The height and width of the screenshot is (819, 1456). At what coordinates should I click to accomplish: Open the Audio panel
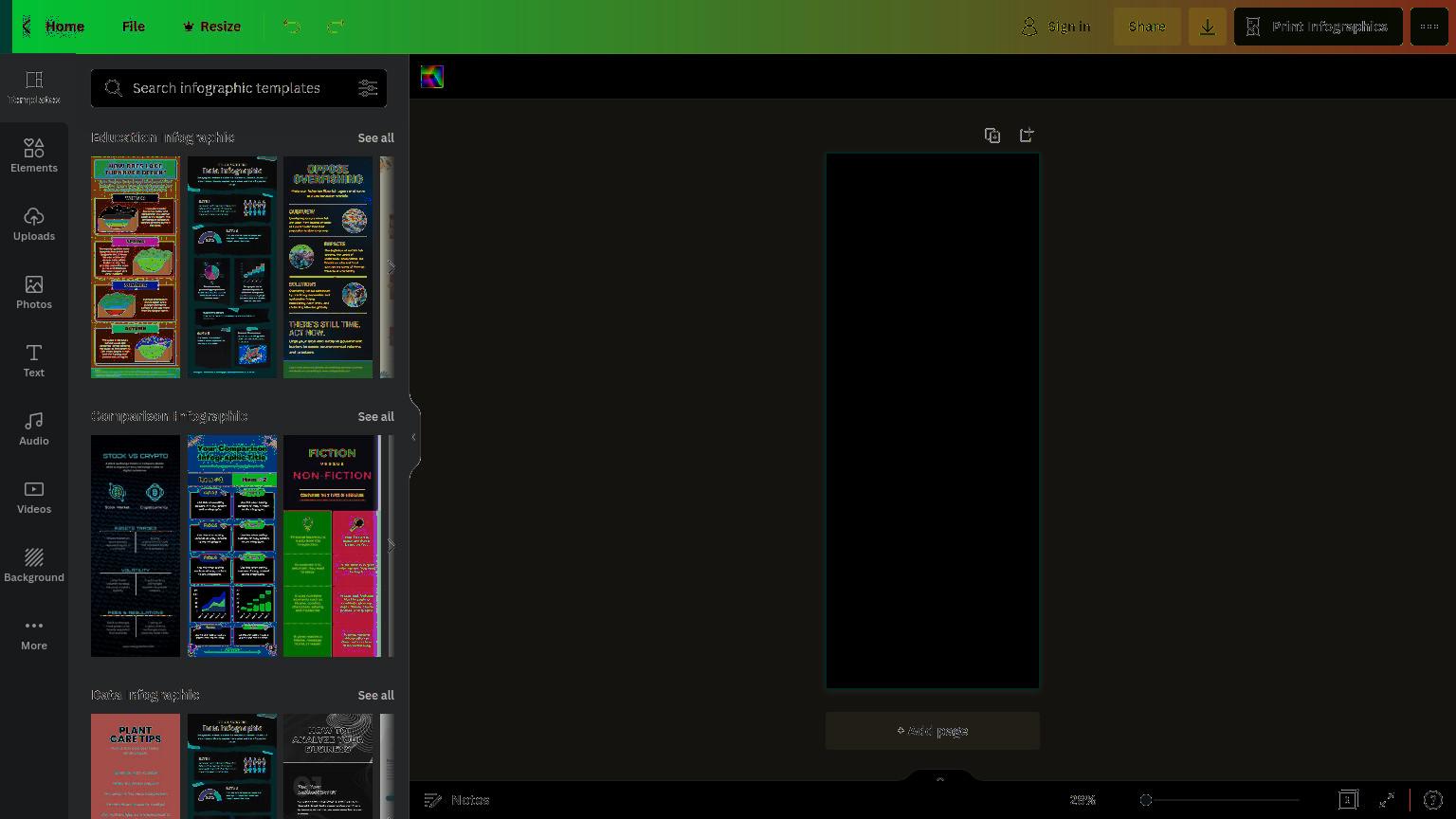click(34, 429)
